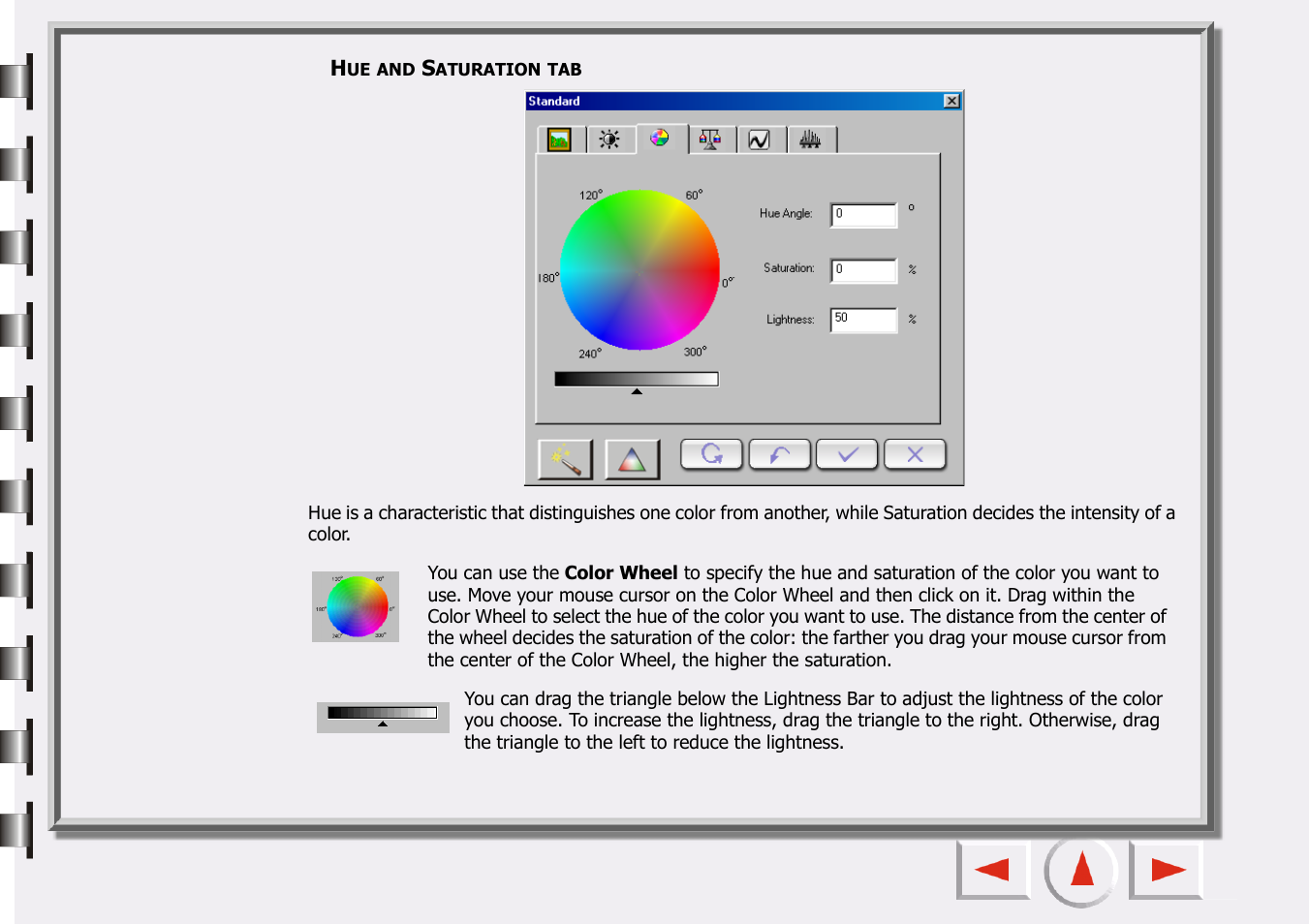Screen dimensions: 1309x924
Task: Click the redo circular arrow button
Action: click(x=711, y=454)
